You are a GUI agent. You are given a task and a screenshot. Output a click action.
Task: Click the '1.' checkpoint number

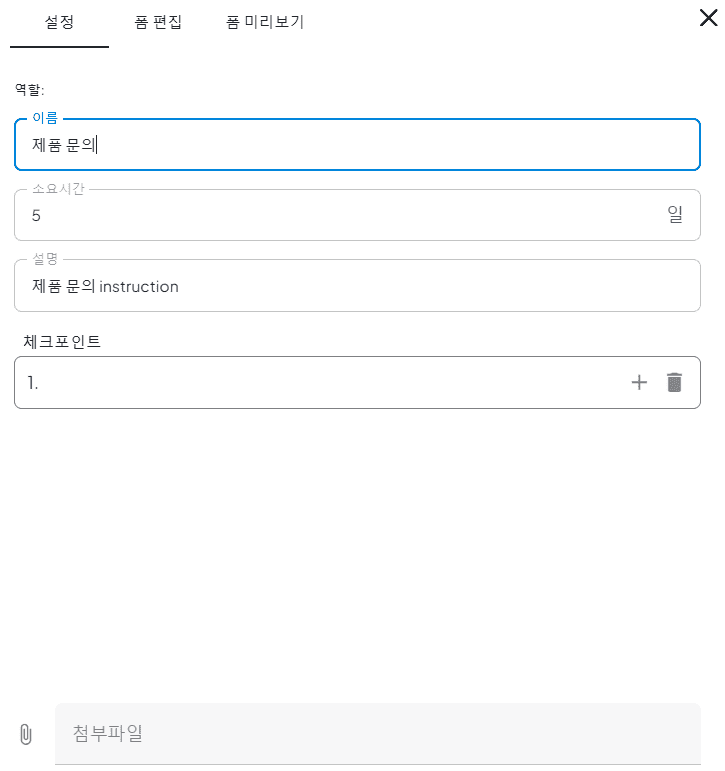(33, 383)
